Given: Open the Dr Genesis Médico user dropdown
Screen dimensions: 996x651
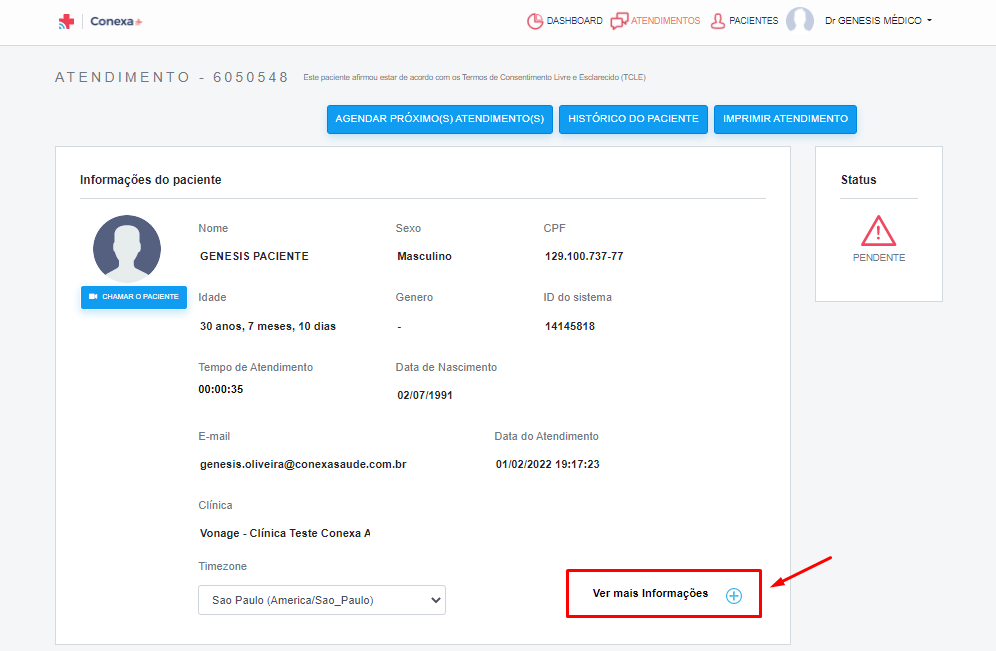Looking at the screenshot, I should point(878,21).
